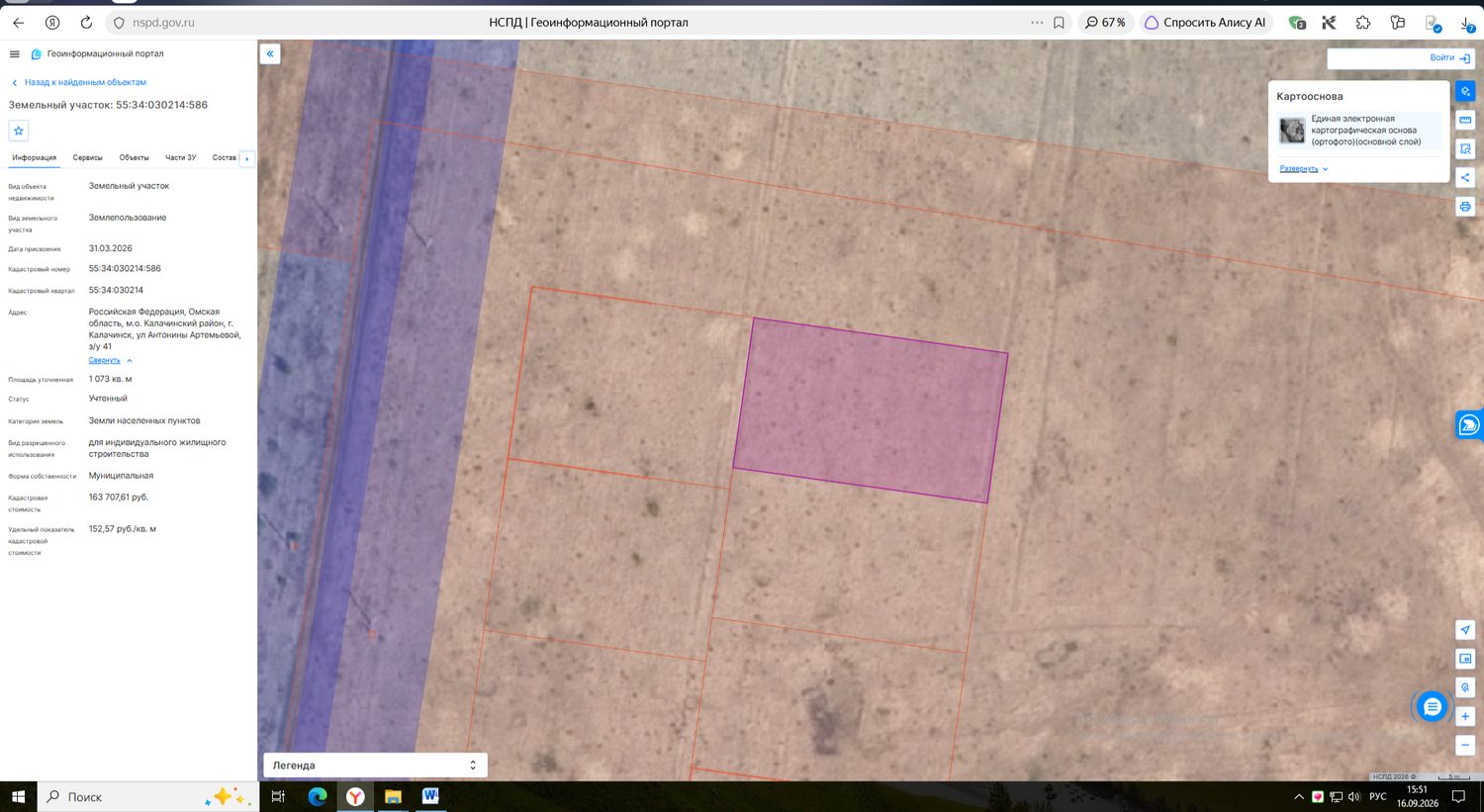Add parcel to favorites with star icon
This screenshot has width=1484, height=812.
(18, 131)
